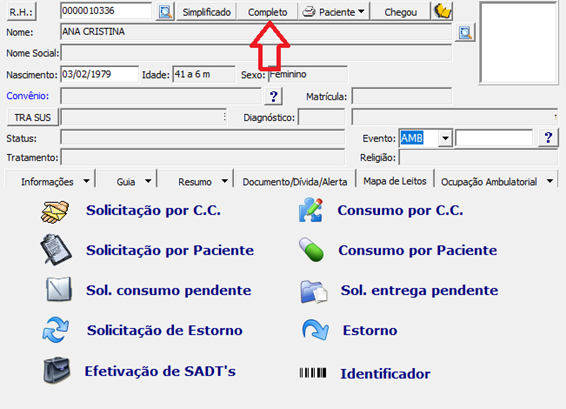Click the TRA SUS button

[x=32, y=117]
